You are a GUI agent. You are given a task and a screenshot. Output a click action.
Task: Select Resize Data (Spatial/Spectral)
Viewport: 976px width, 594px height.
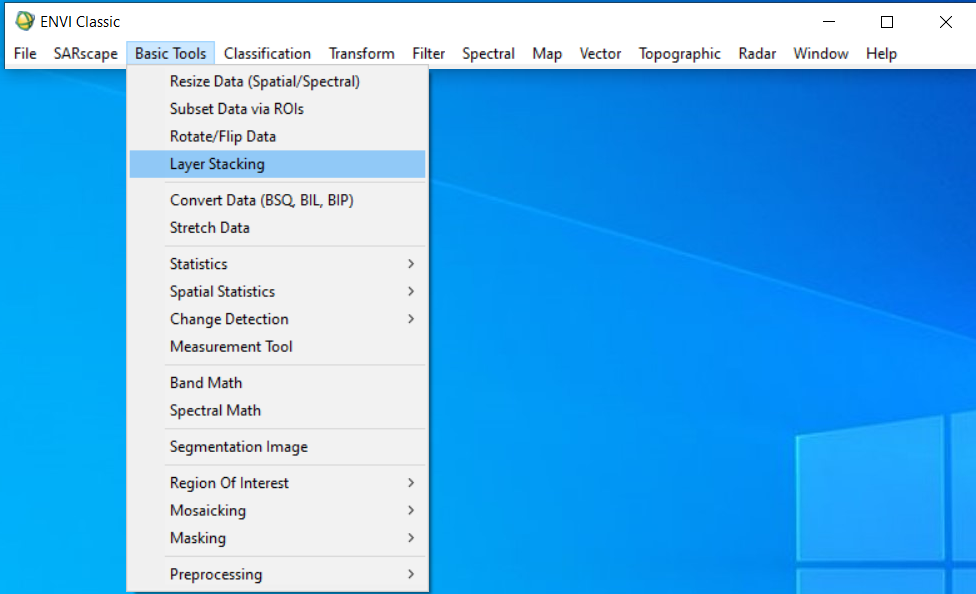pos(278,82)
